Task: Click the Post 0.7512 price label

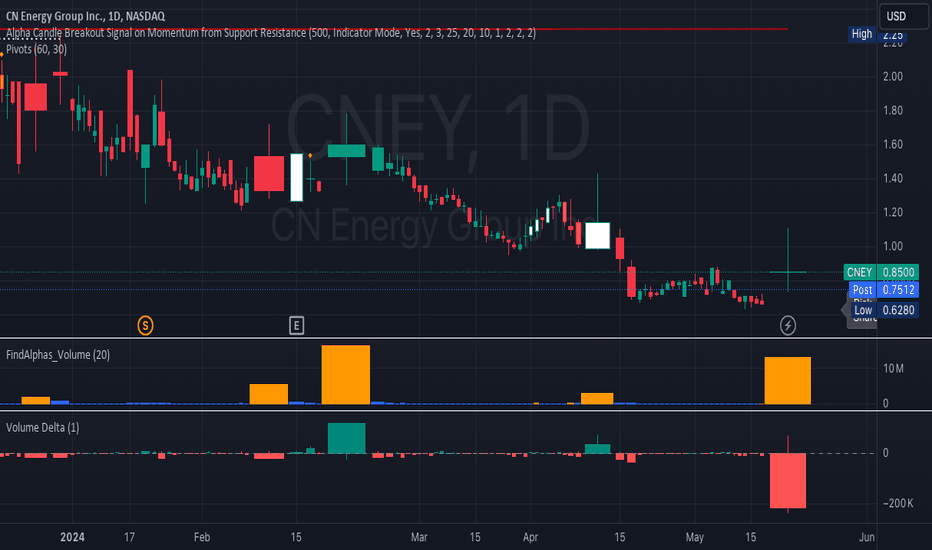Action: coord(884,290)
